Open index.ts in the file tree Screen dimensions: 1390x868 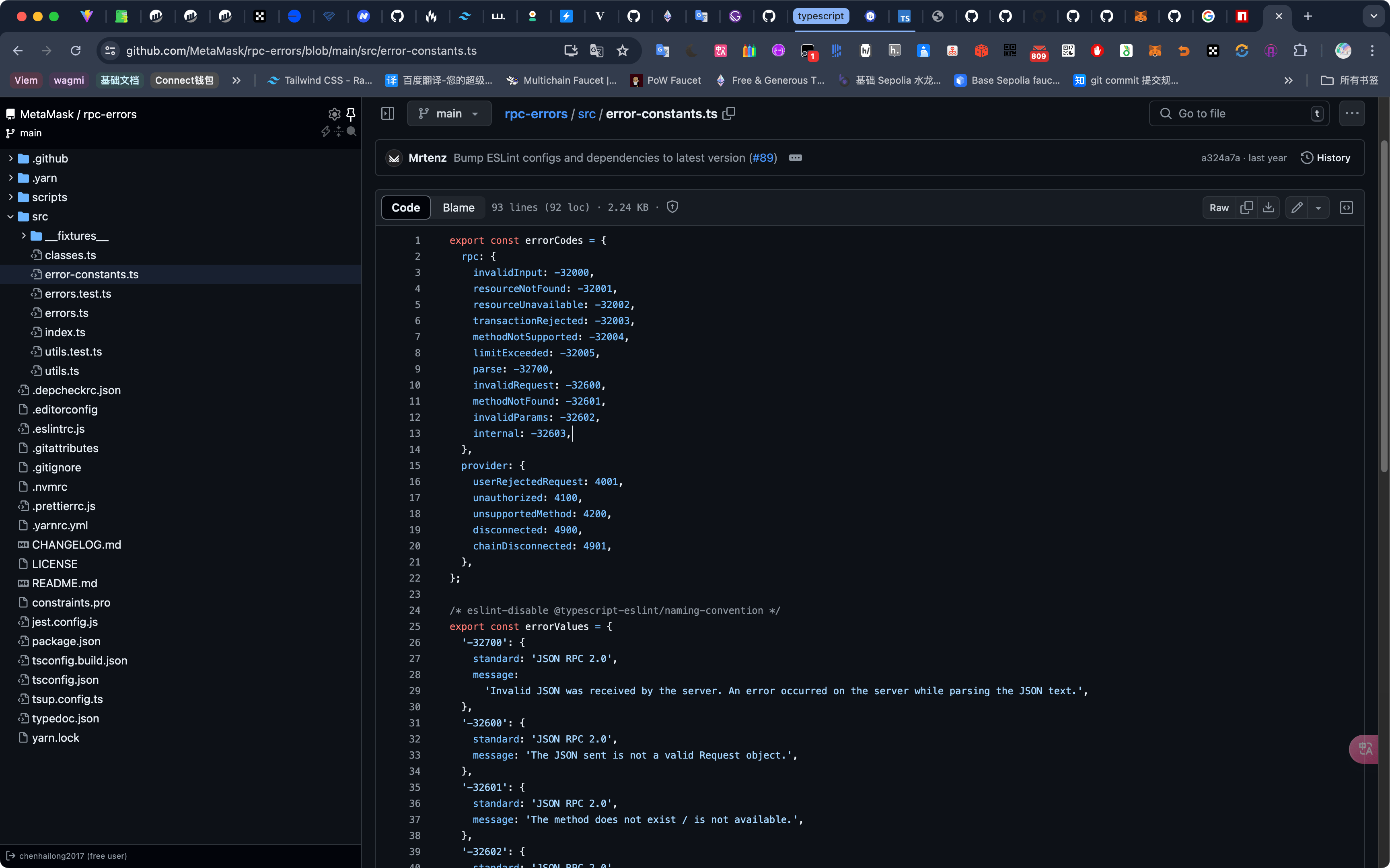pos(65,332)
